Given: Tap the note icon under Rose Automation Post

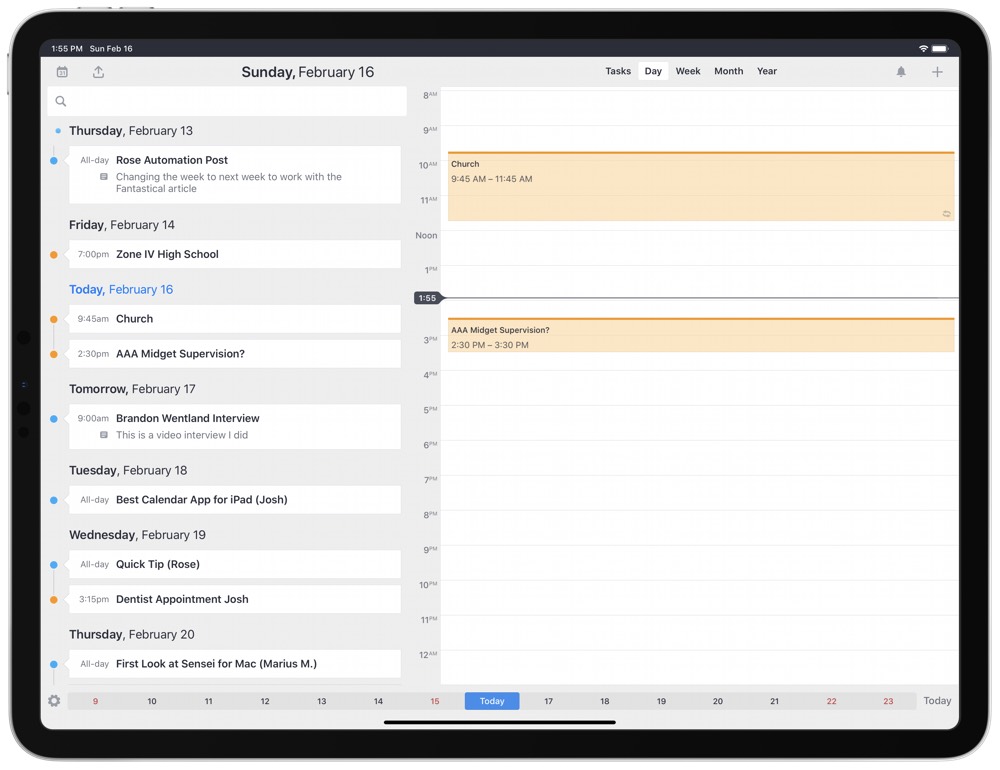Looking at the screenshot, I should tap(104, 177).
